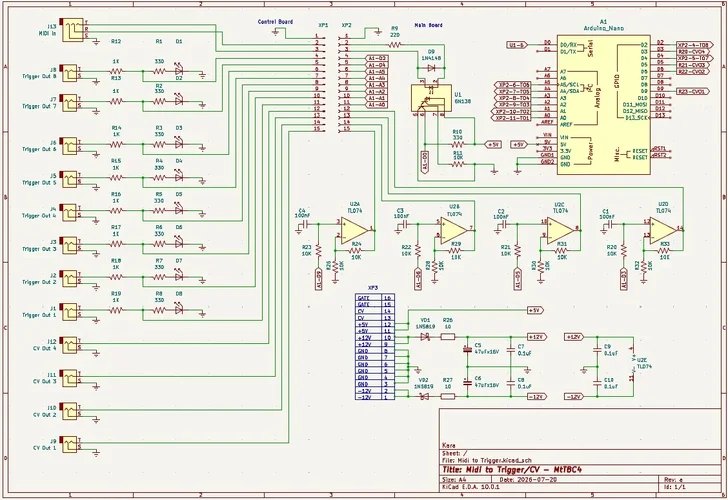The width and height of the screenshot is (728, 500).
Task: Select the C1 100nF capacitor symbol
Action: pyautogui.click(x=608, y=225)
